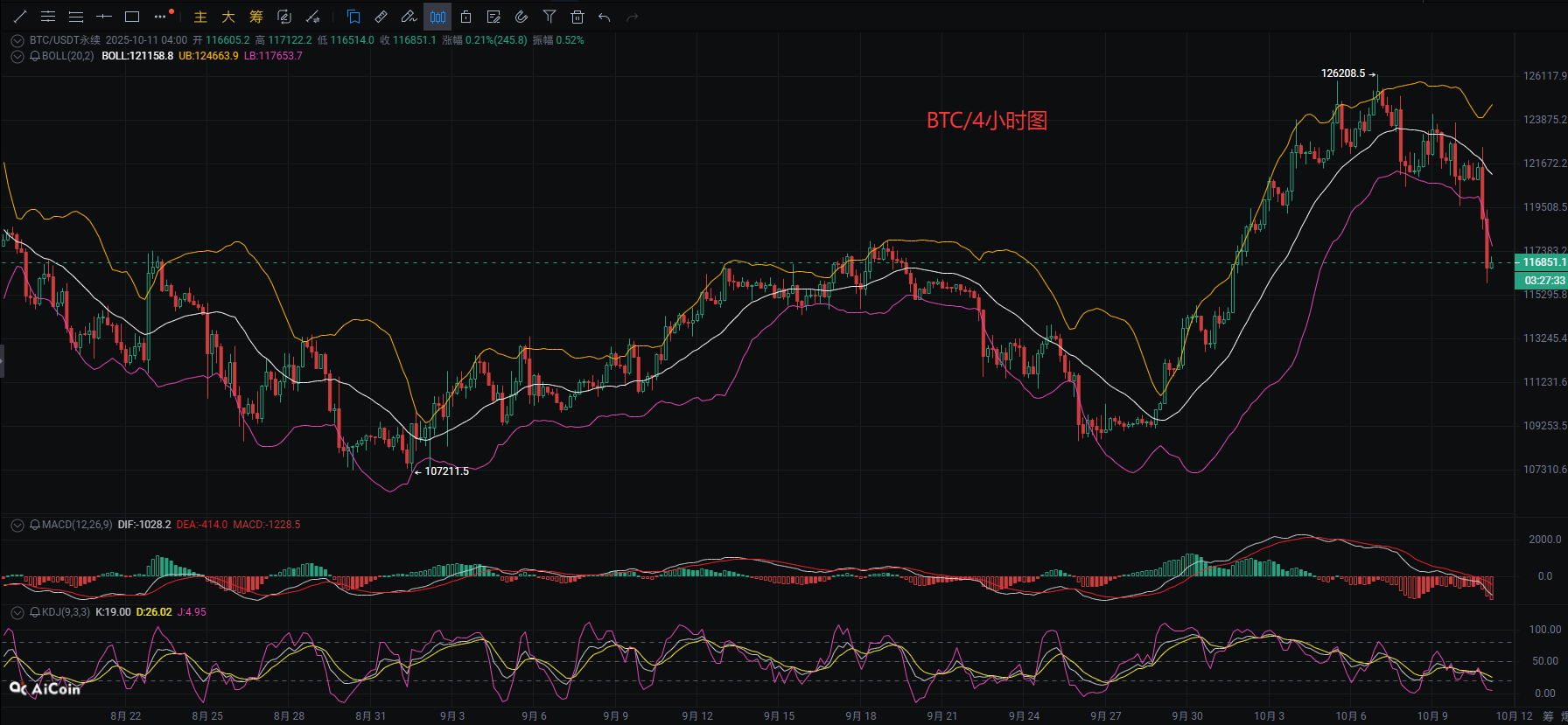Screen dimensions: 1568x725
Task: Undo the last drawing action
Action: pos(605,17)
